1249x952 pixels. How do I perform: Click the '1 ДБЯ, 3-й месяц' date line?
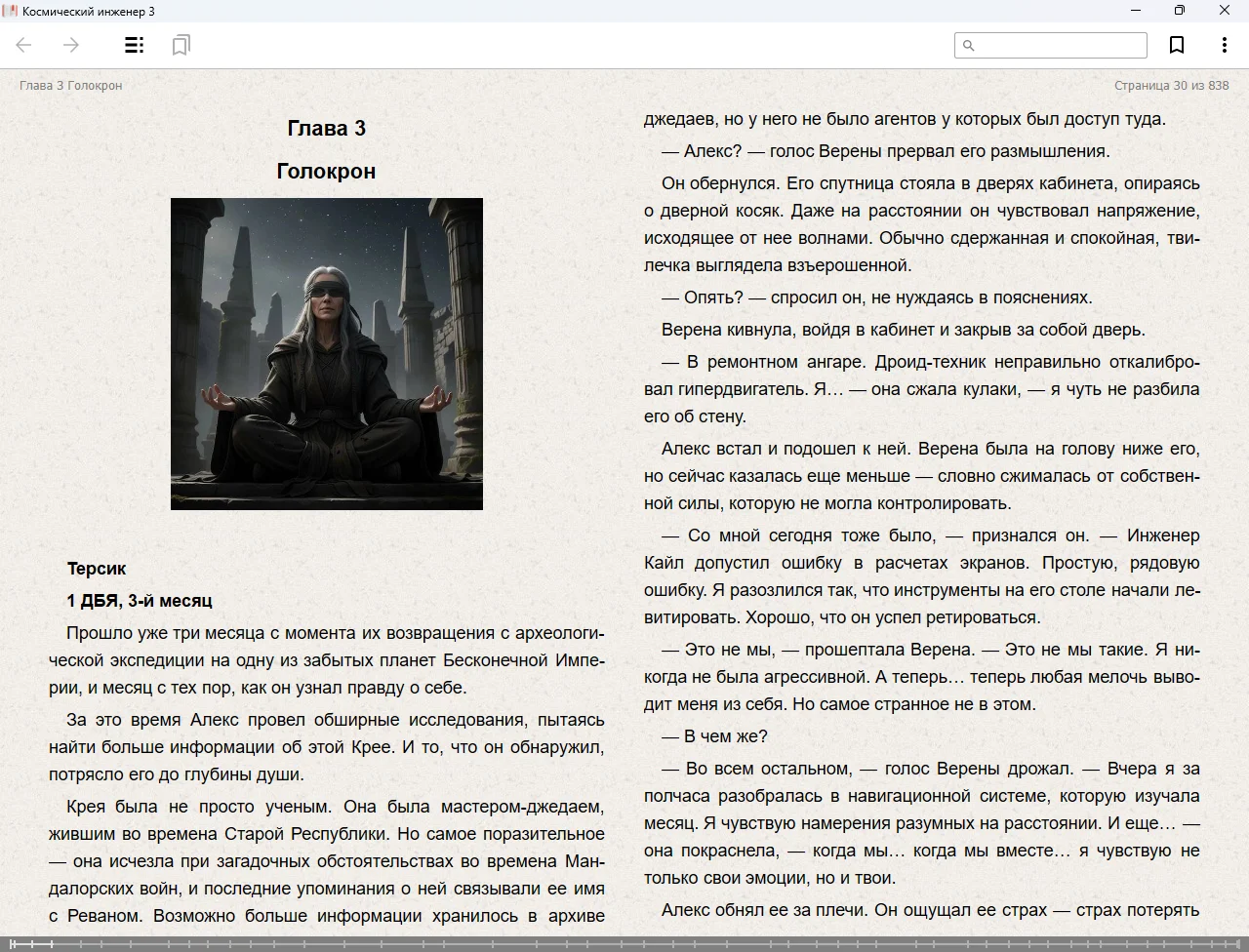click(x=140, y=601)
